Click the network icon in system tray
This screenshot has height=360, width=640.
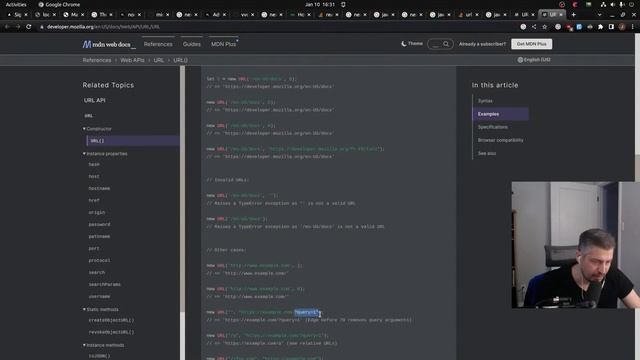[x=603, y=4]
